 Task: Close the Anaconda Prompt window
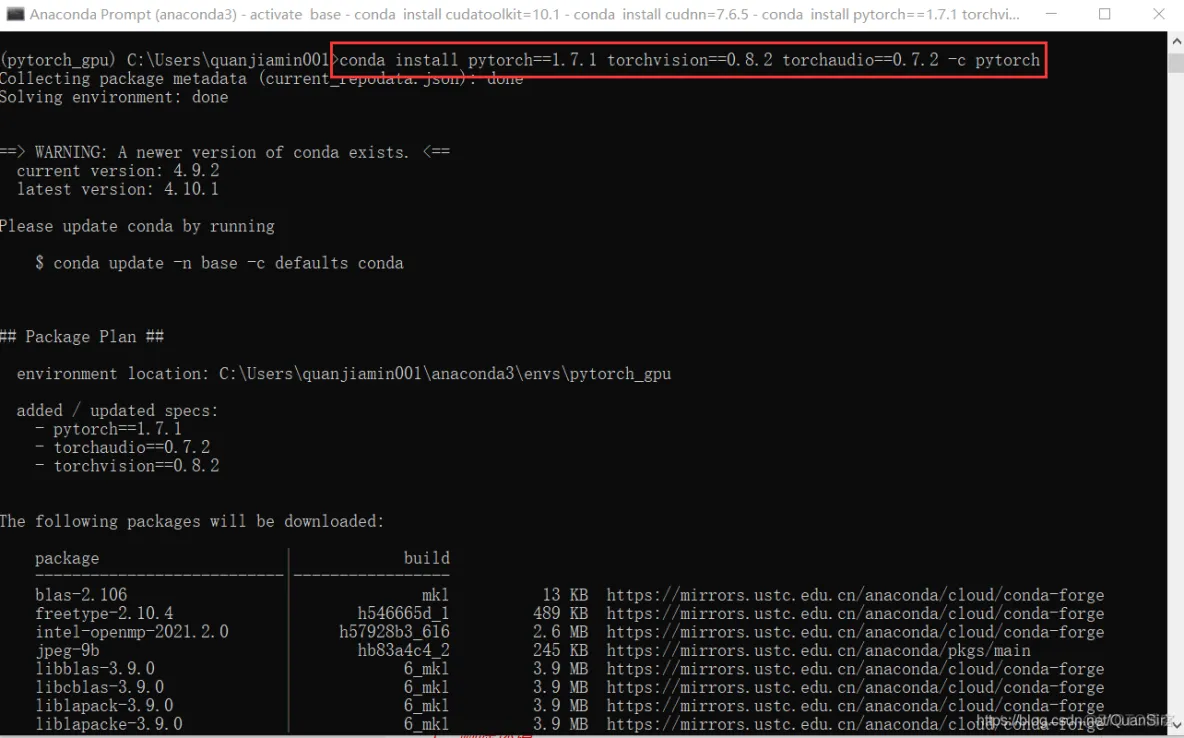pos(1158,14)
